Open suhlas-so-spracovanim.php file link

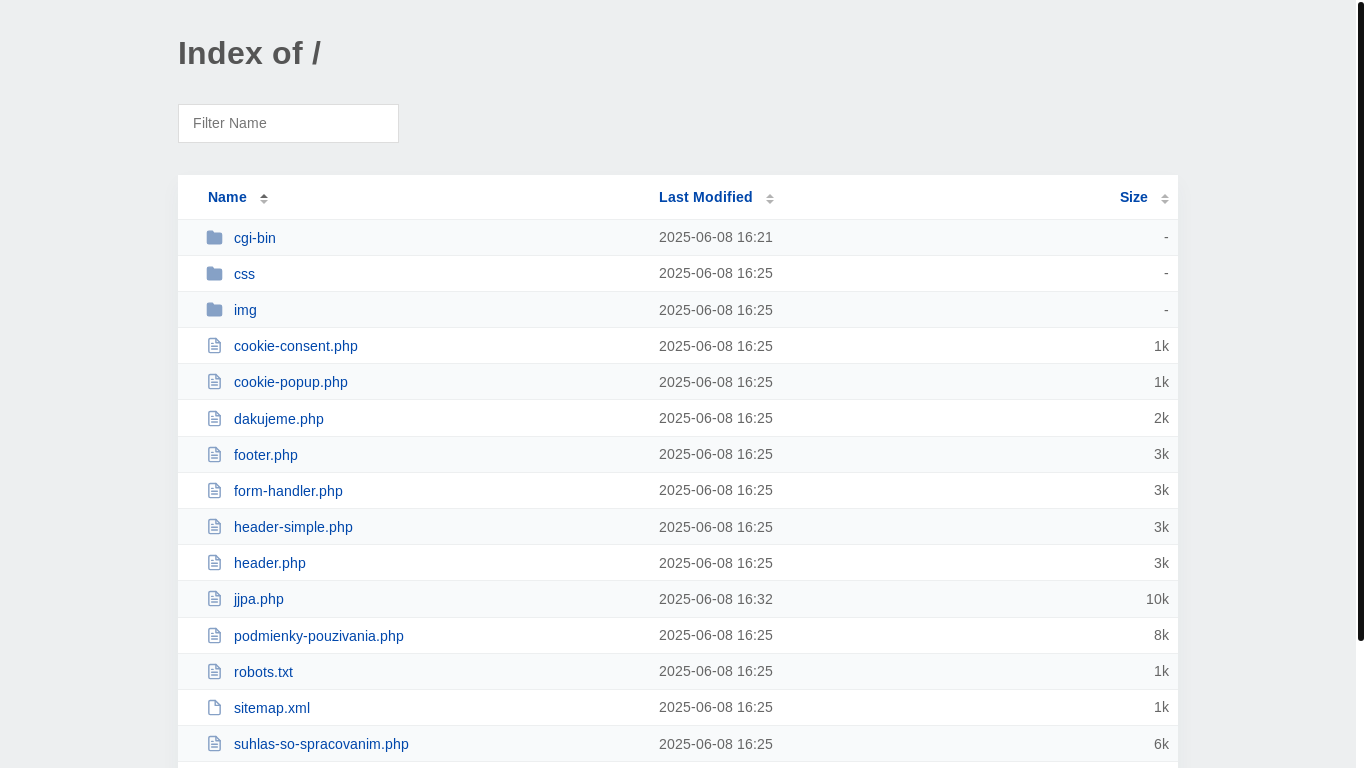coord(321,744)
